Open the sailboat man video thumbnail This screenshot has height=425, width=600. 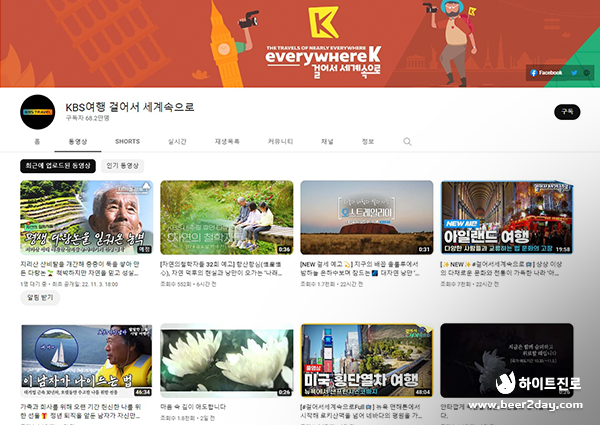coord(86,361)
